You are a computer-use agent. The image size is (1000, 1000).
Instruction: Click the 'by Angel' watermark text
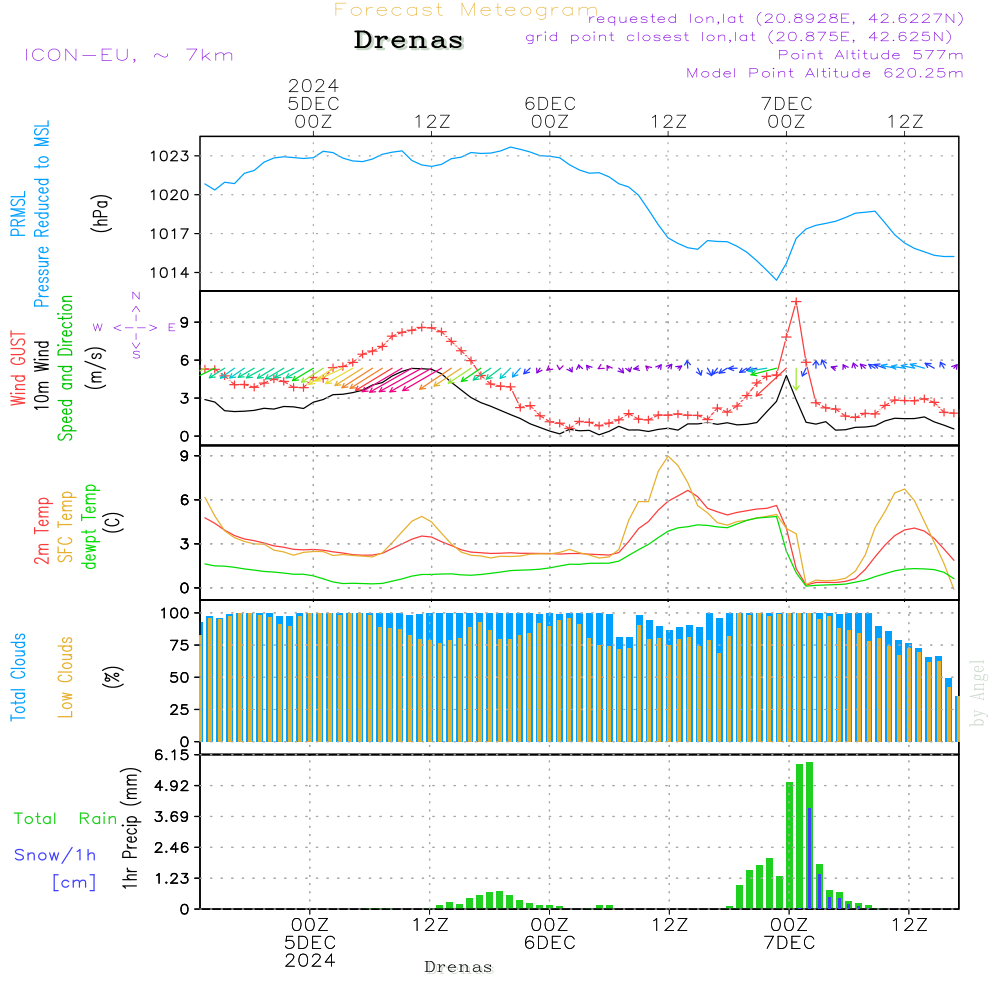(x=978, y=693)
